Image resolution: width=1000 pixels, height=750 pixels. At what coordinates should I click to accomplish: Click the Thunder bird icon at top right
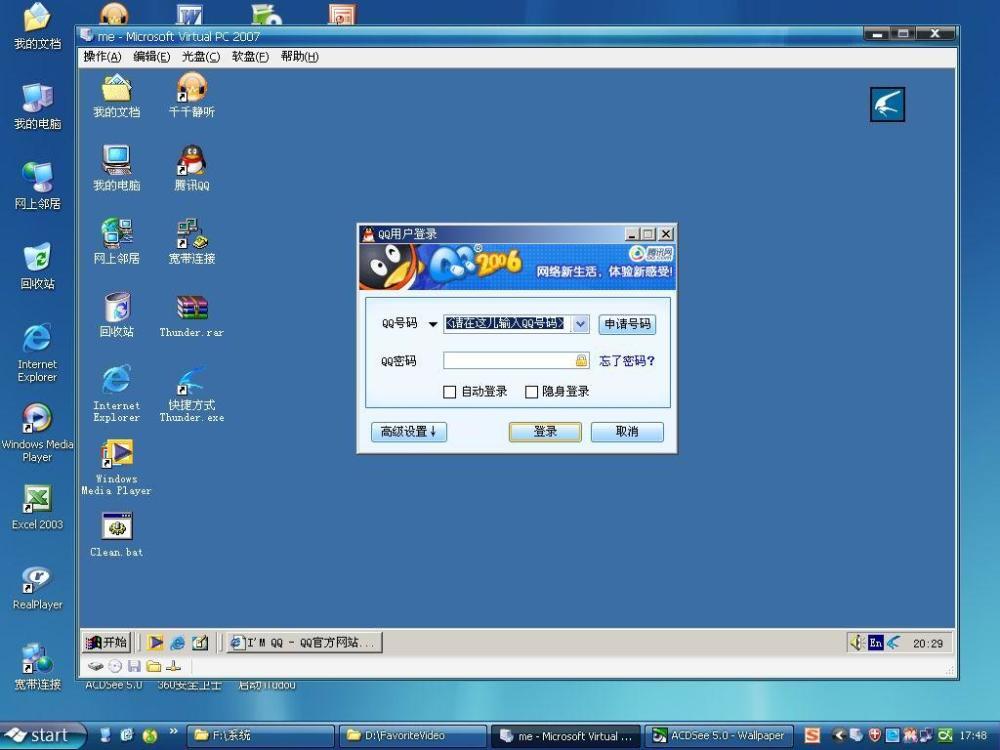887,104
